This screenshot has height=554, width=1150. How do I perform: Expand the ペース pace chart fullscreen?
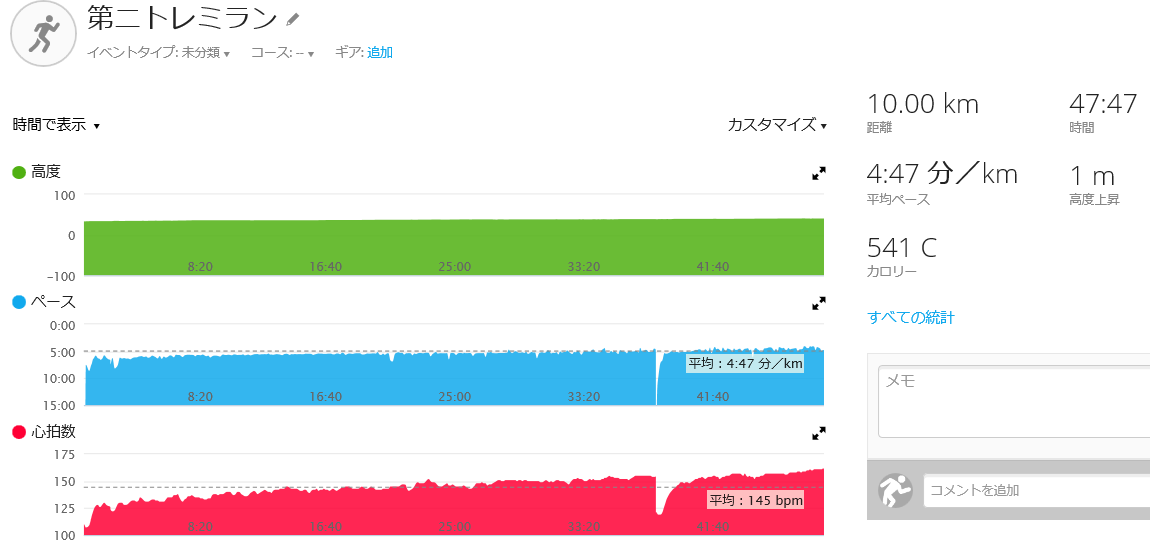coord(818,302)
